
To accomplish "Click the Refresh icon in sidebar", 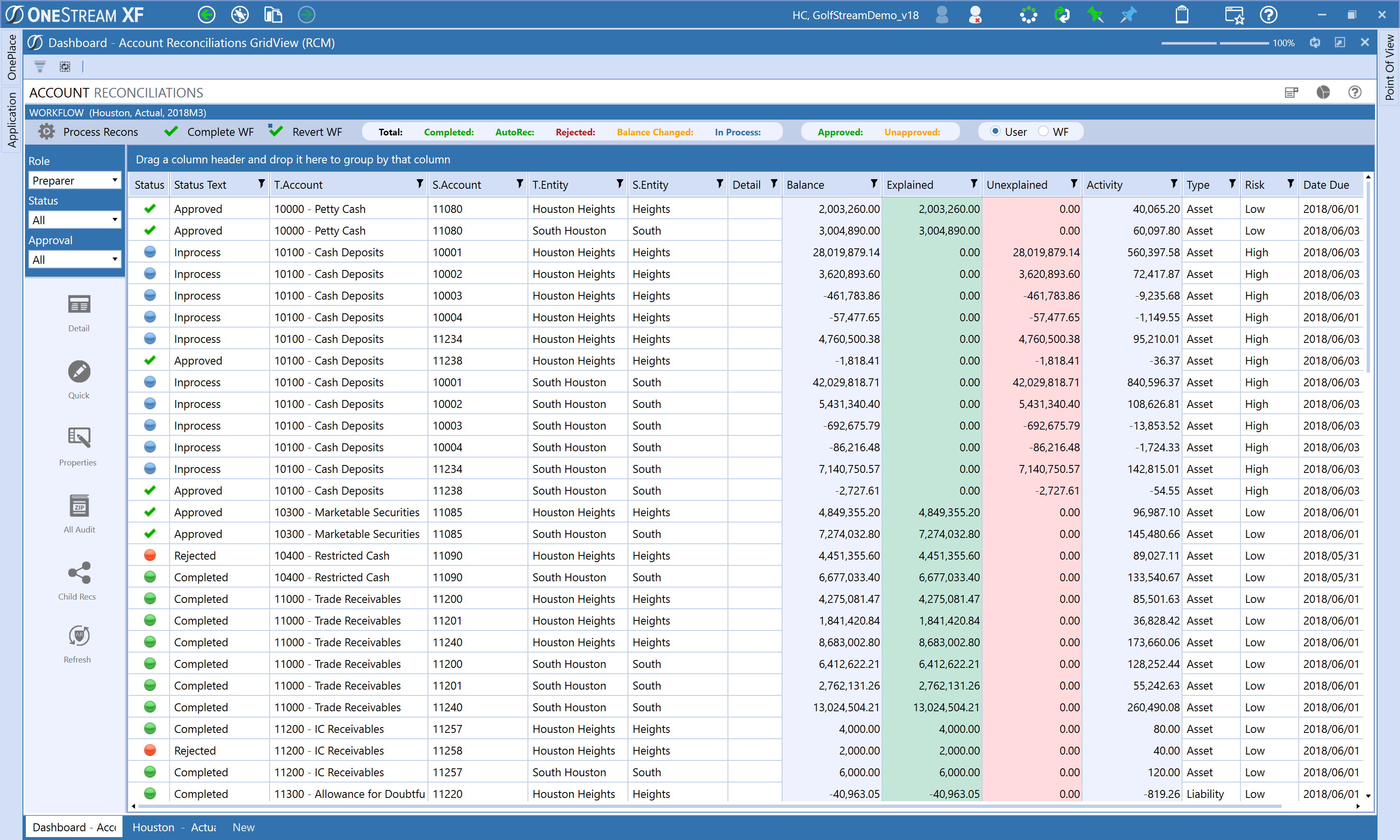I will click(x=79, y=636).
